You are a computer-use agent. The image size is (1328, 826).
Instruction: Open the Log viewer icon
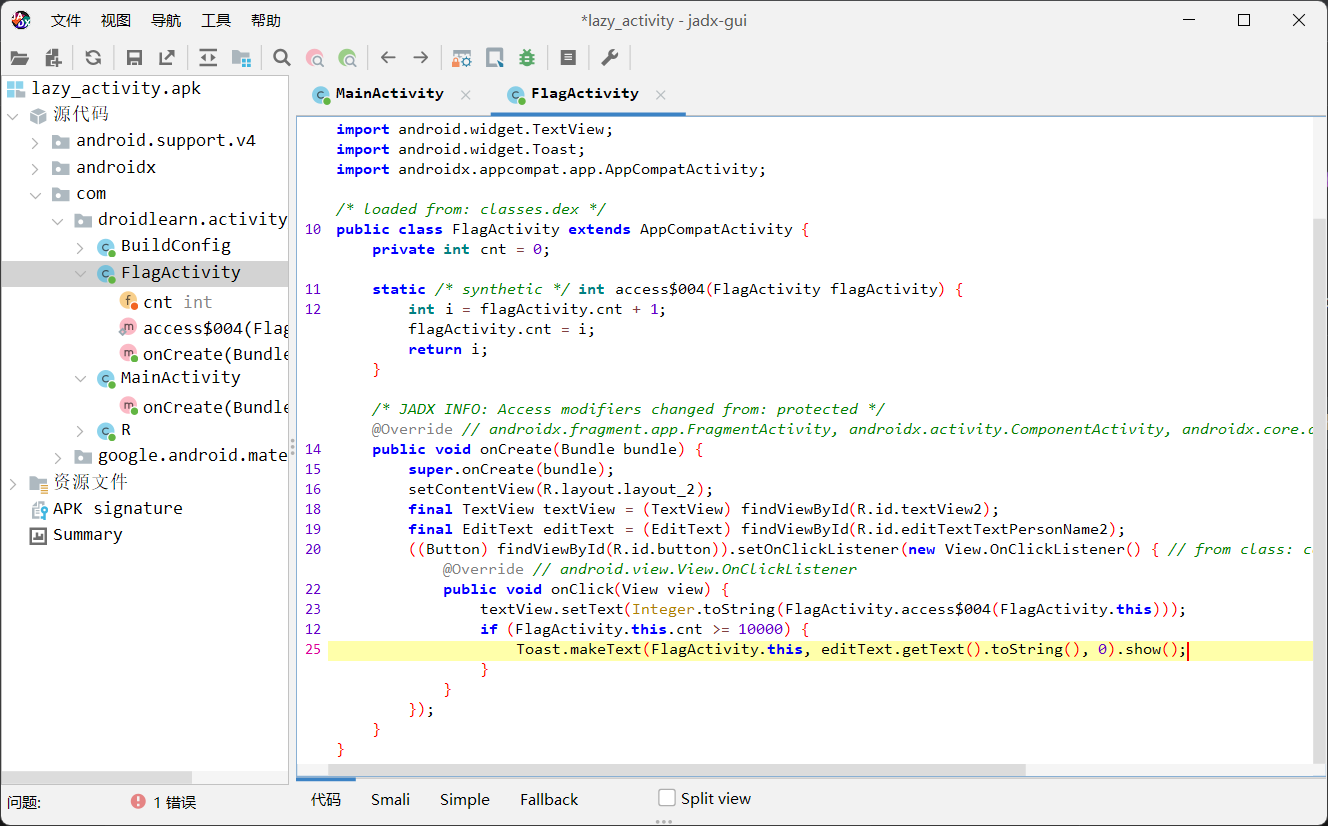click(568, 58)
